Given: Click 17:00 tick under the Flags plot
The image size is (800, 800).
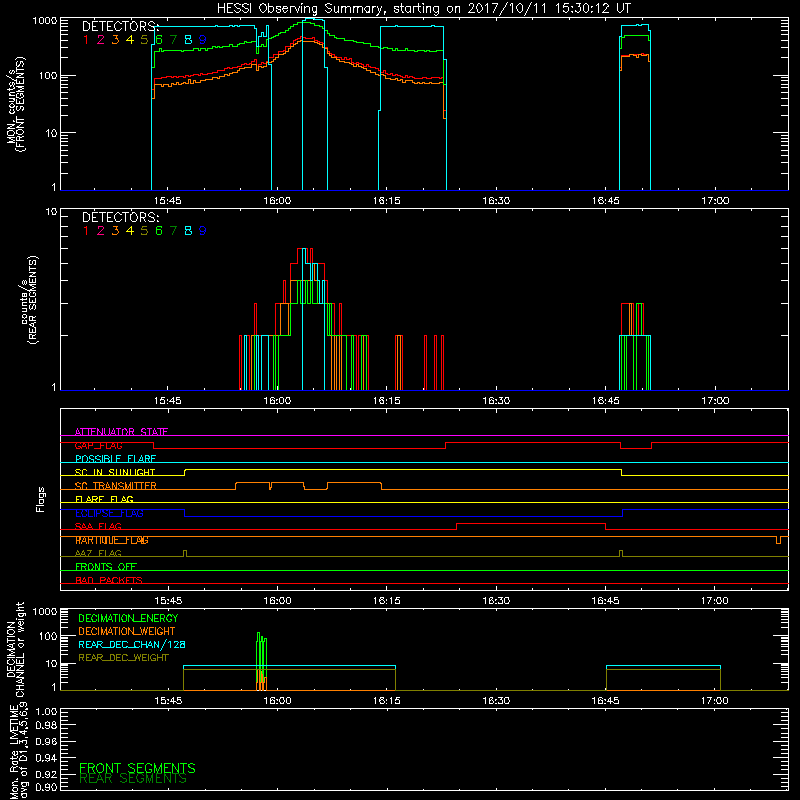Looking at the screenshot, I should click(x=715, y=601).
